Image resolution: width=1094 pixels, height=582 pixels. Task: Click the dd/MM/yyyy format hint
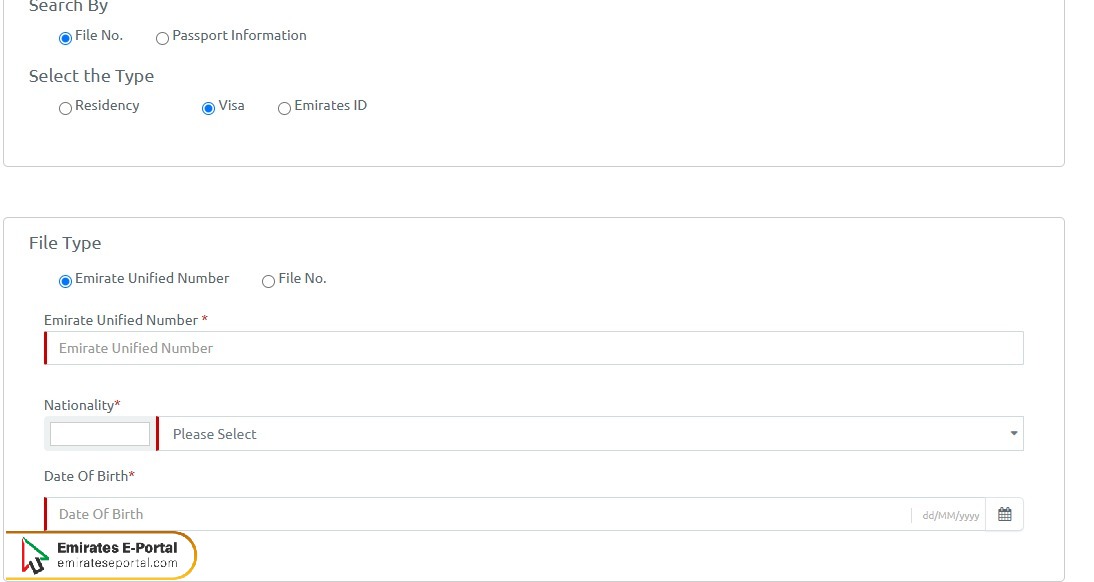950,515
